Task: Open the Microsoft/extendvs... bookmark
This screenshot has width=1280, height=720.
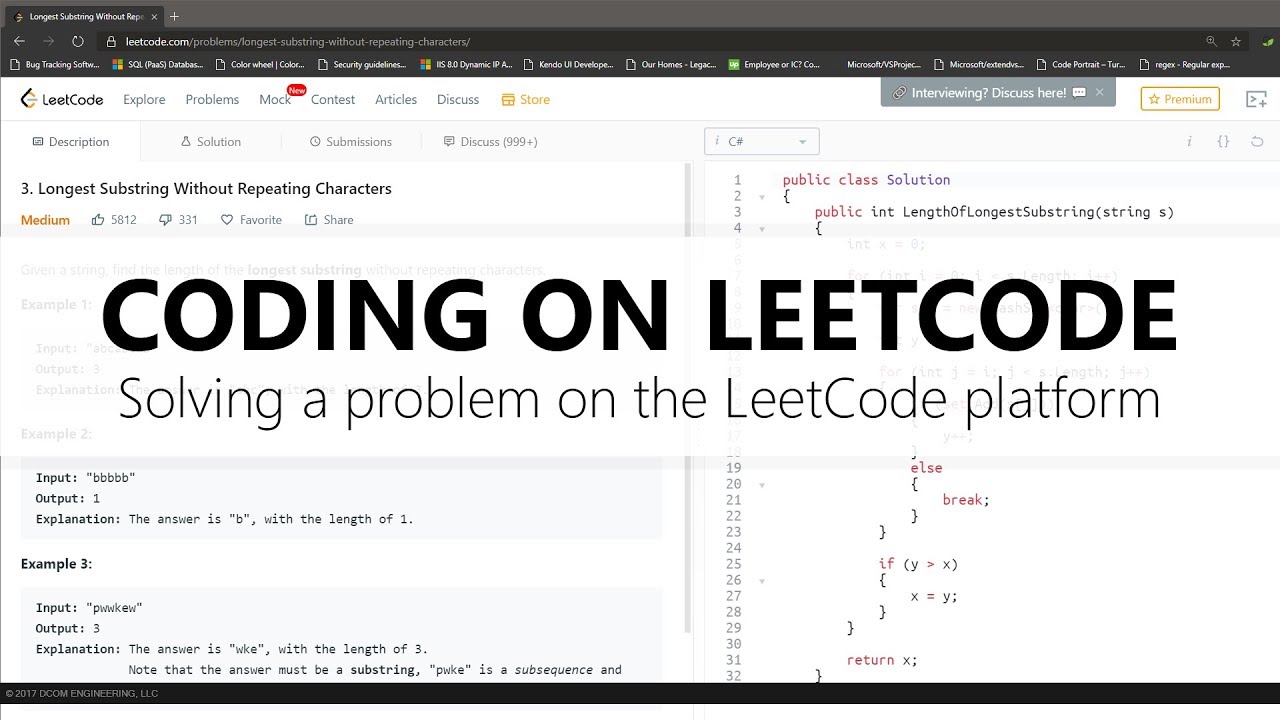Action: pos(979,64)
